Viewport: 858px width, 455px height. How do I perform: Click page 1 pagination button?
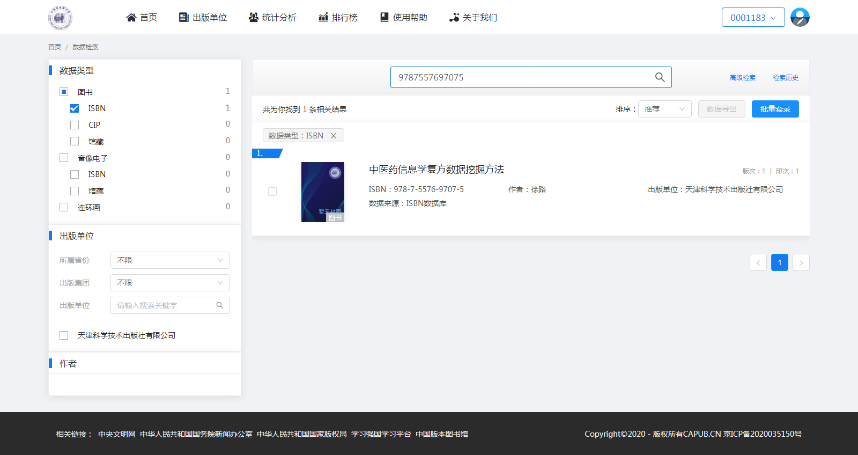pos(779,262)
